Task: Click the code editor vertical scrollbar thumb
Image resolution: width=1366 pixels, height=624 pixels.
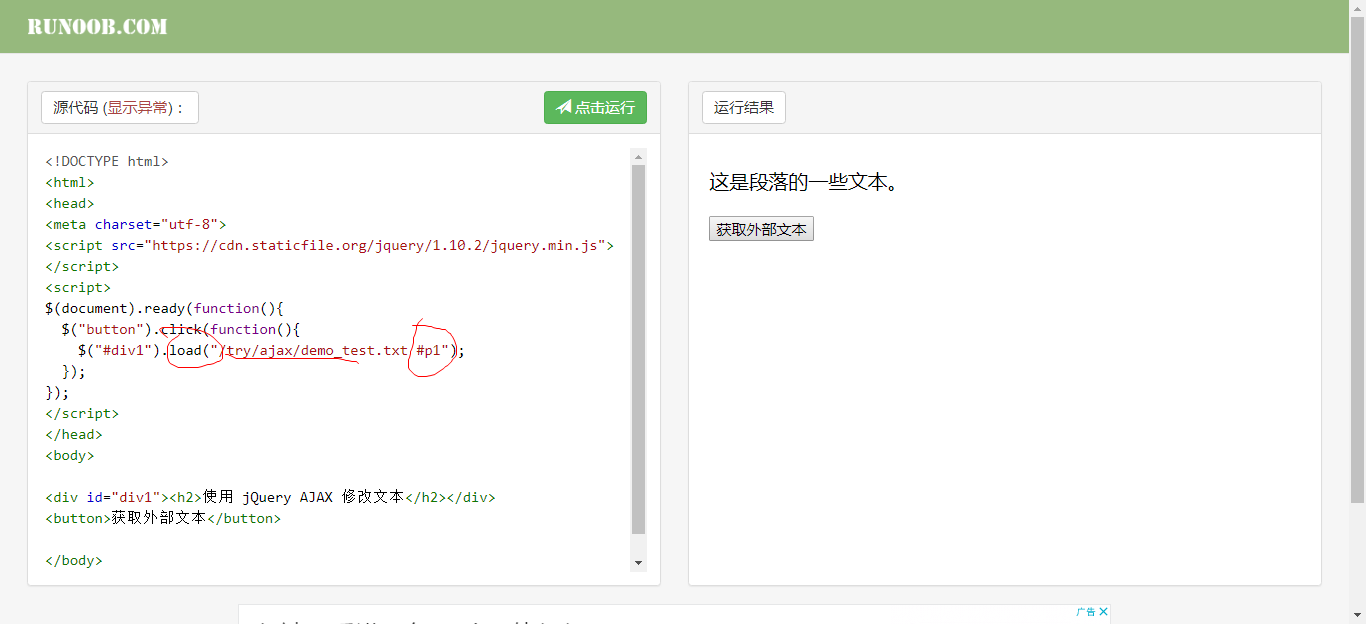Action: coord(639,350)
